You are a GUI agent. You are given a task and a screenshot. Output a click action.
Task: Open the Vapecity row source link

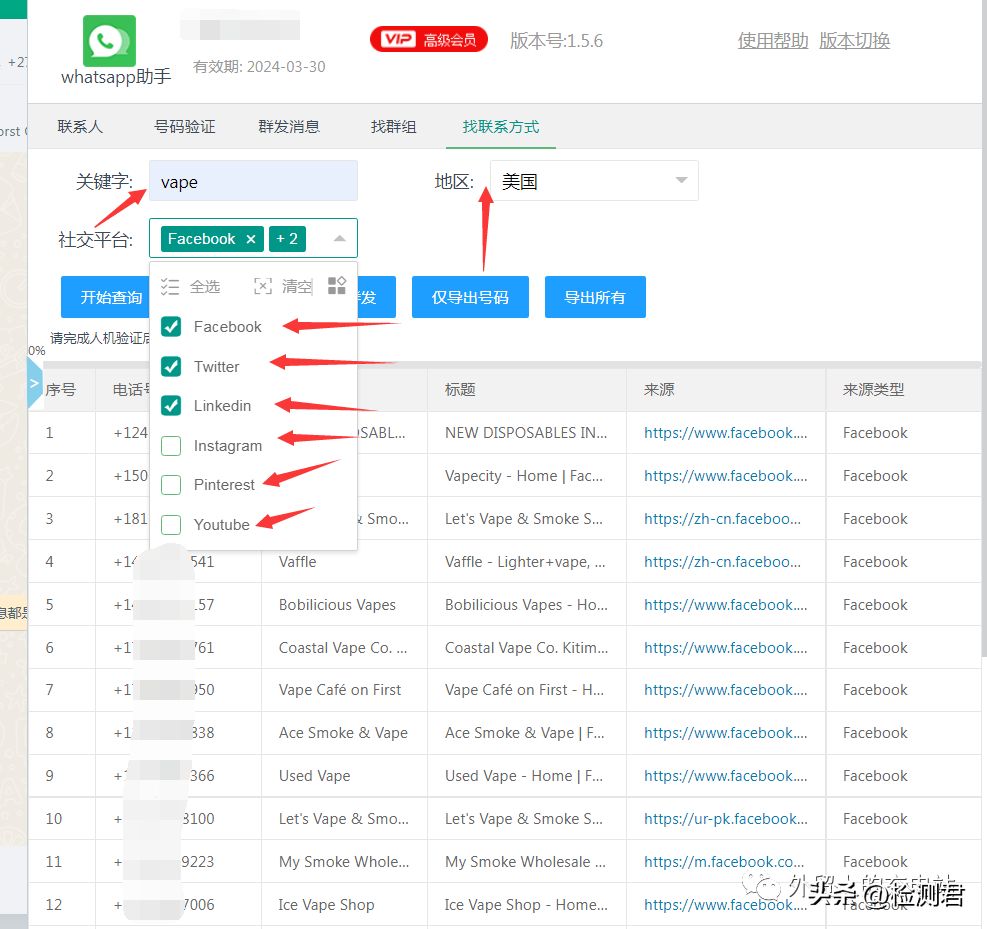pyautogui.click(x=725, y=476)
